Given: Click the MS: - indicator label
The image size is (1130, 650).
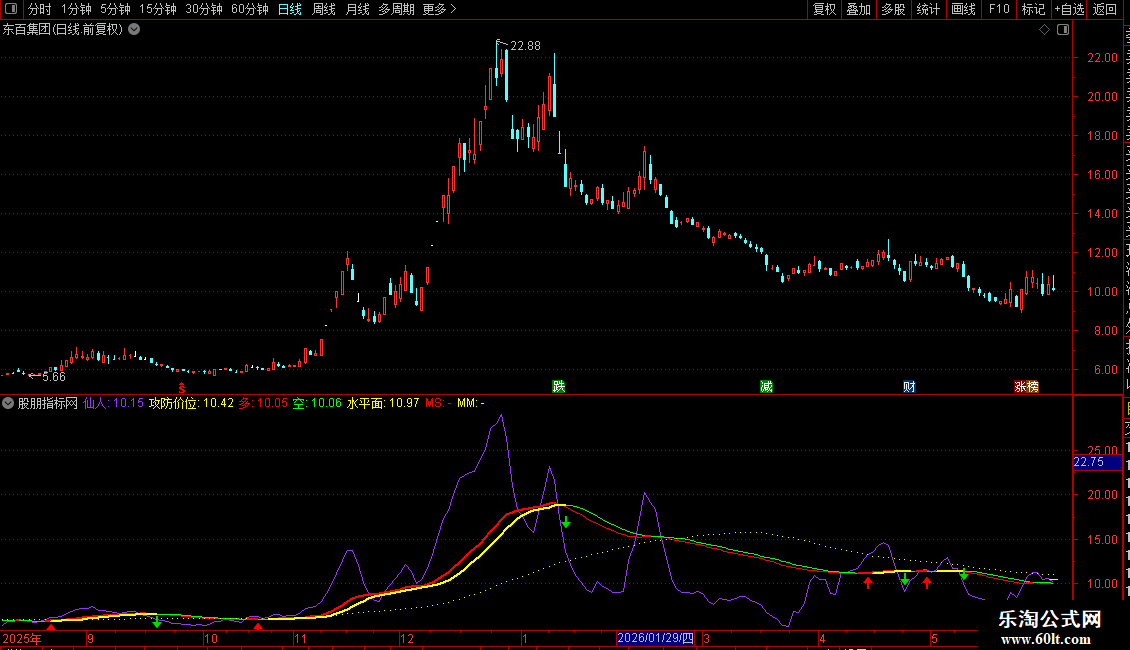Looking at the screenshot, I should coord(438,404).
